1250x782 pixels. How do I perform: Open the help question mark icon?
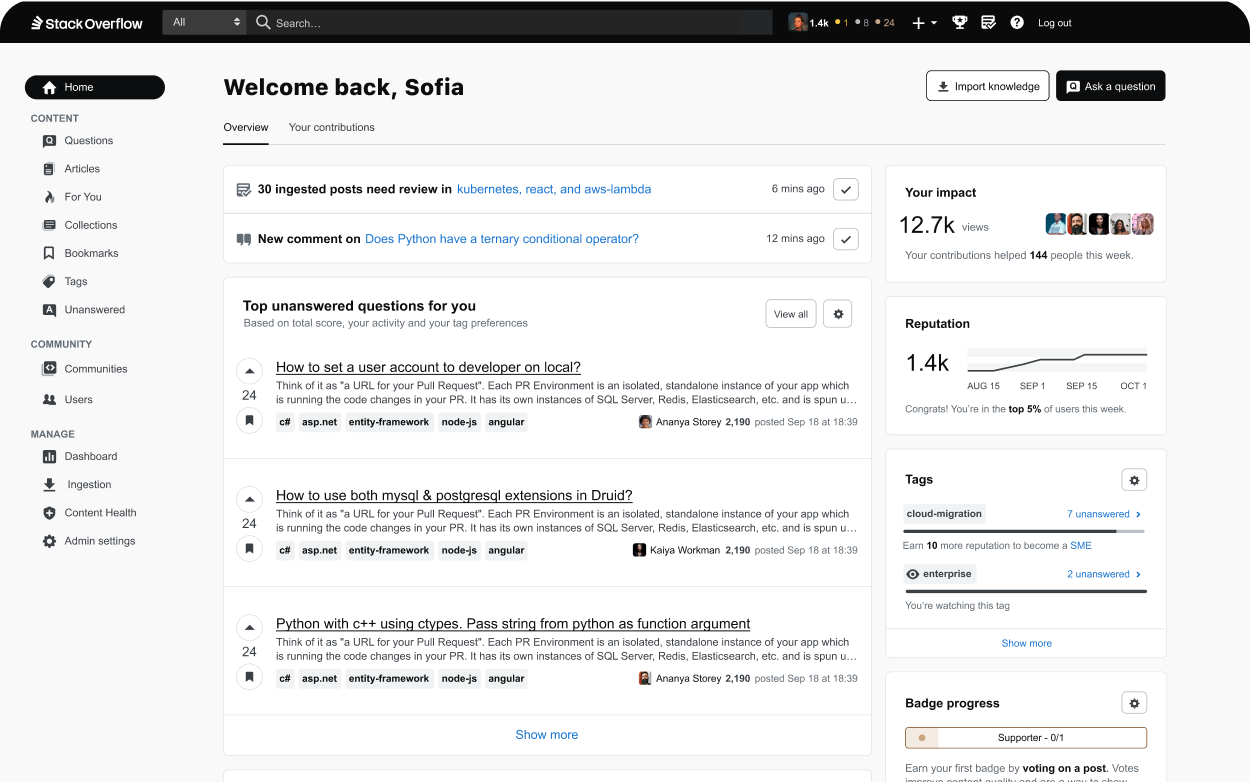tap(1017, 22)
